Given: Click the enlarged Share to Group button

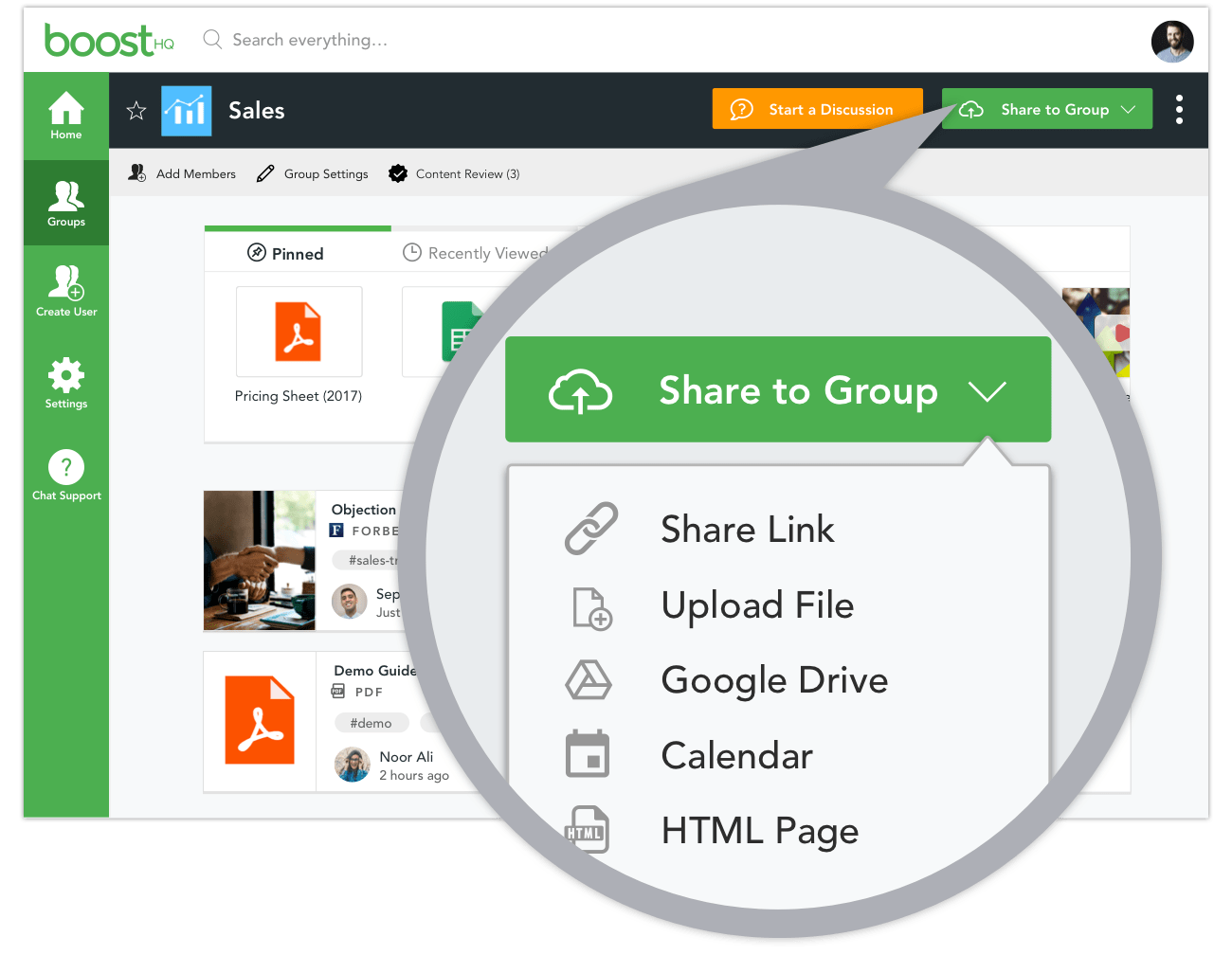Looking at the screenshot, I should point(778,389).
